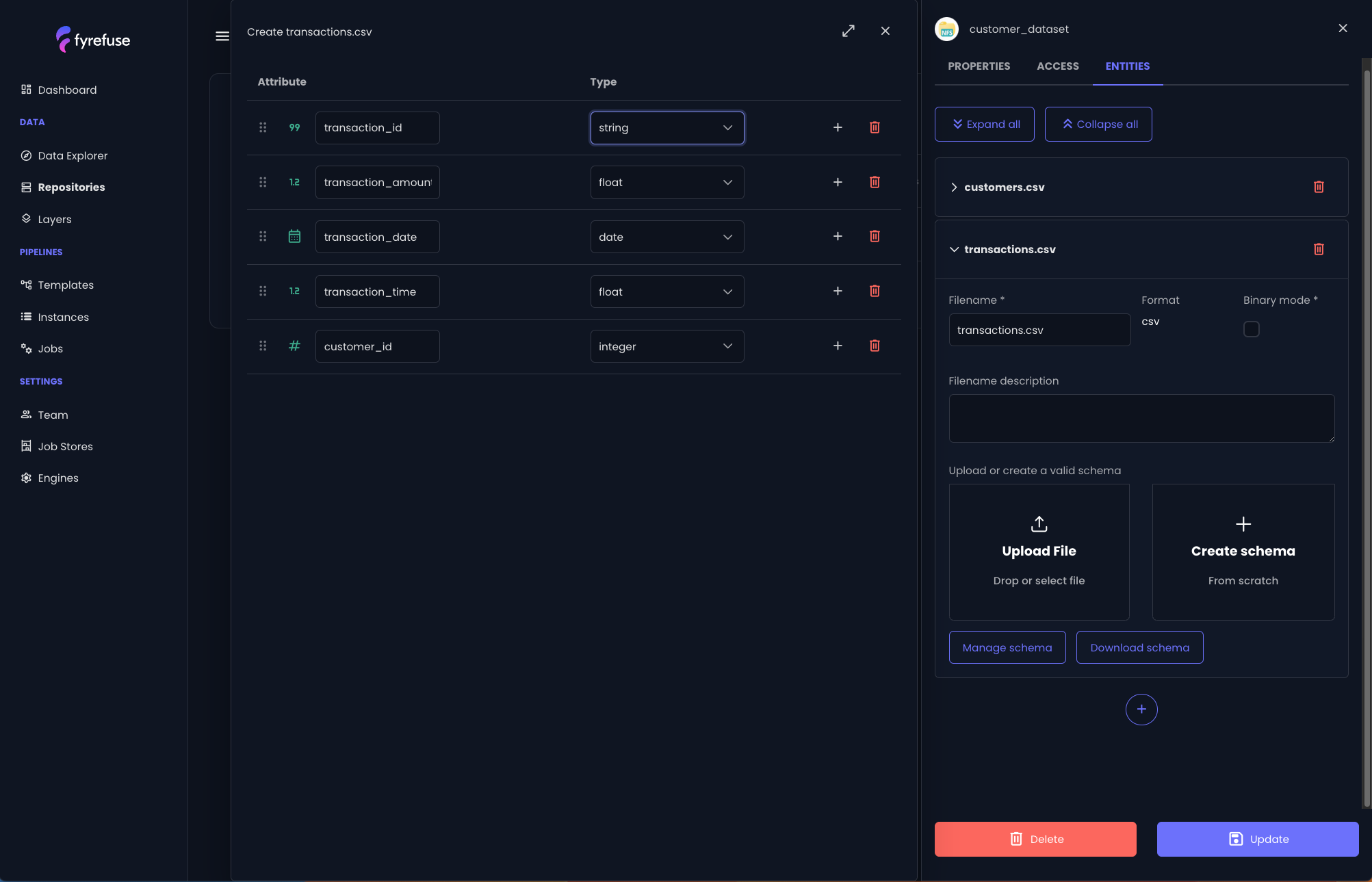This screenshot has height=882, width=1372.
Task: Click Create schema from scratch
Action: [x=1243, y=552]
